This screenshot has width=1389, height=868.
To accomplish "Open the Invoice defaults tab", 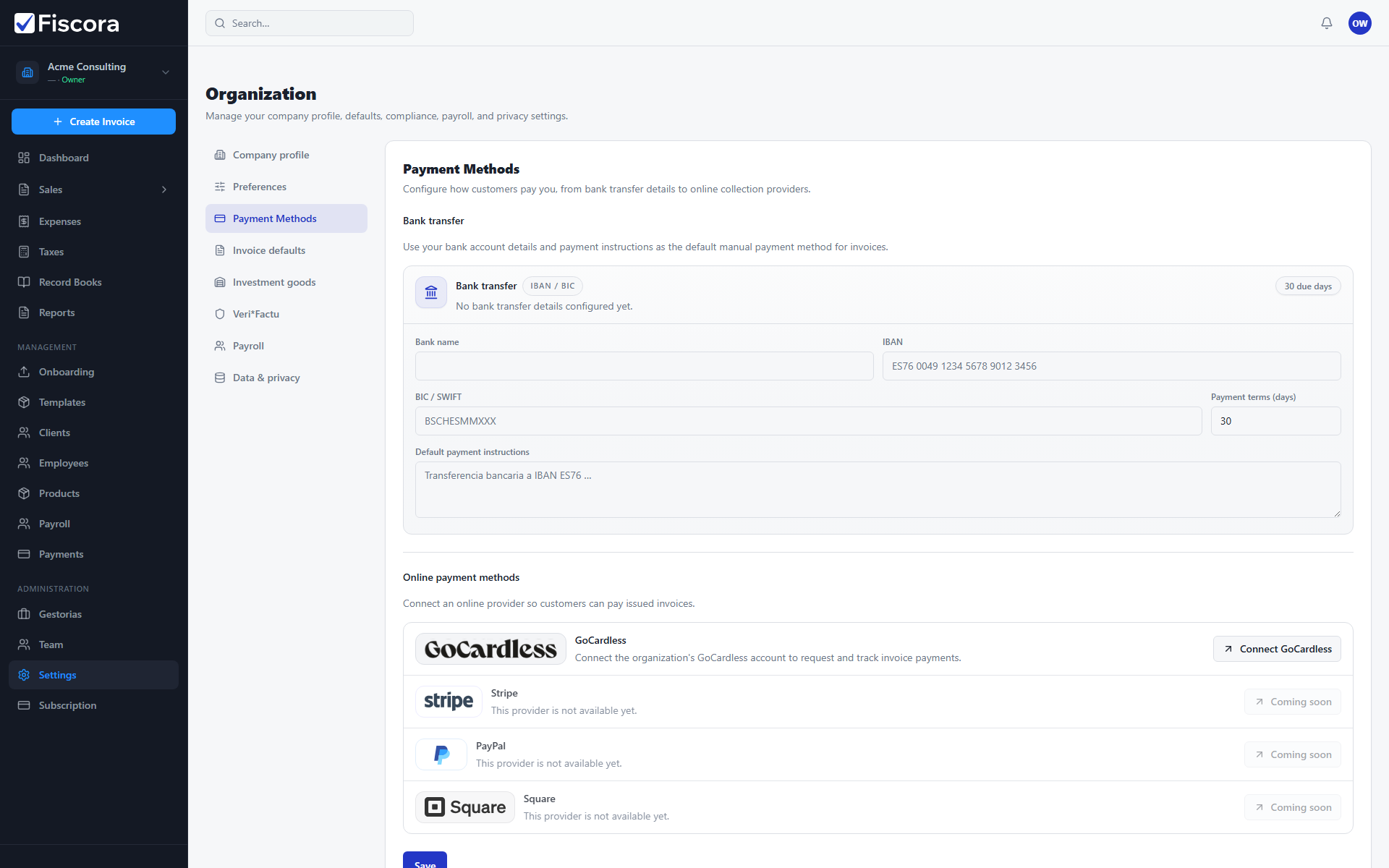I will pos(286,250).
